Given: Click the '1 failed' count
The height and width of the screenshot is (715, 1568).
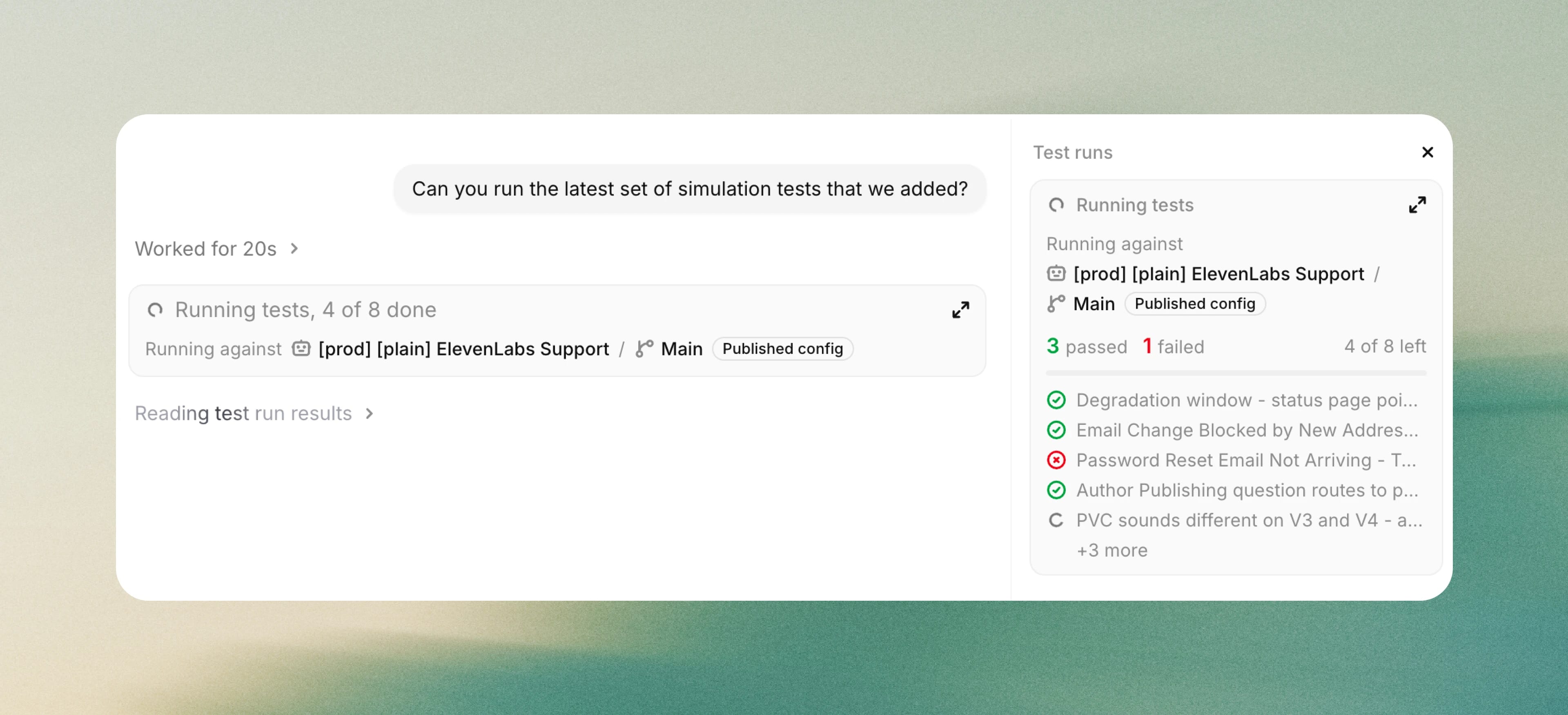Looking at the screenshot, I should coord(1173,346).
